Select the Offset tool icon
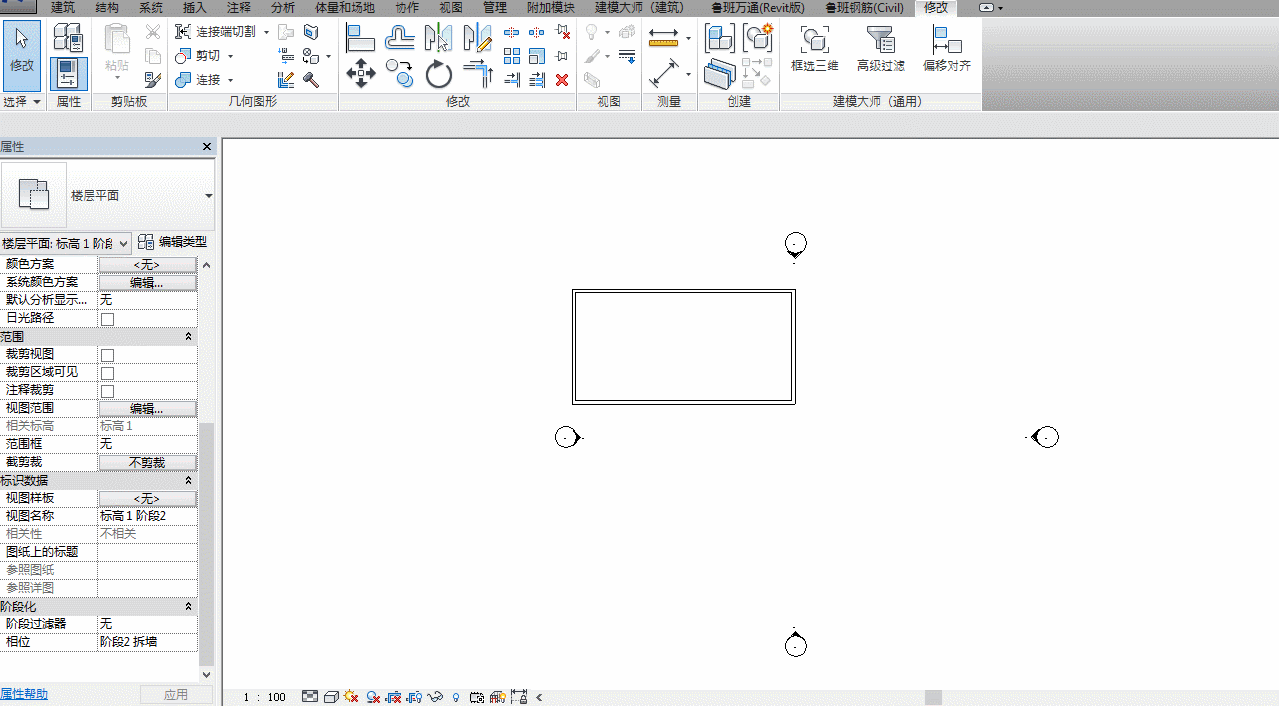Screen dimensions: 1279x706 [x=399, y=38]
